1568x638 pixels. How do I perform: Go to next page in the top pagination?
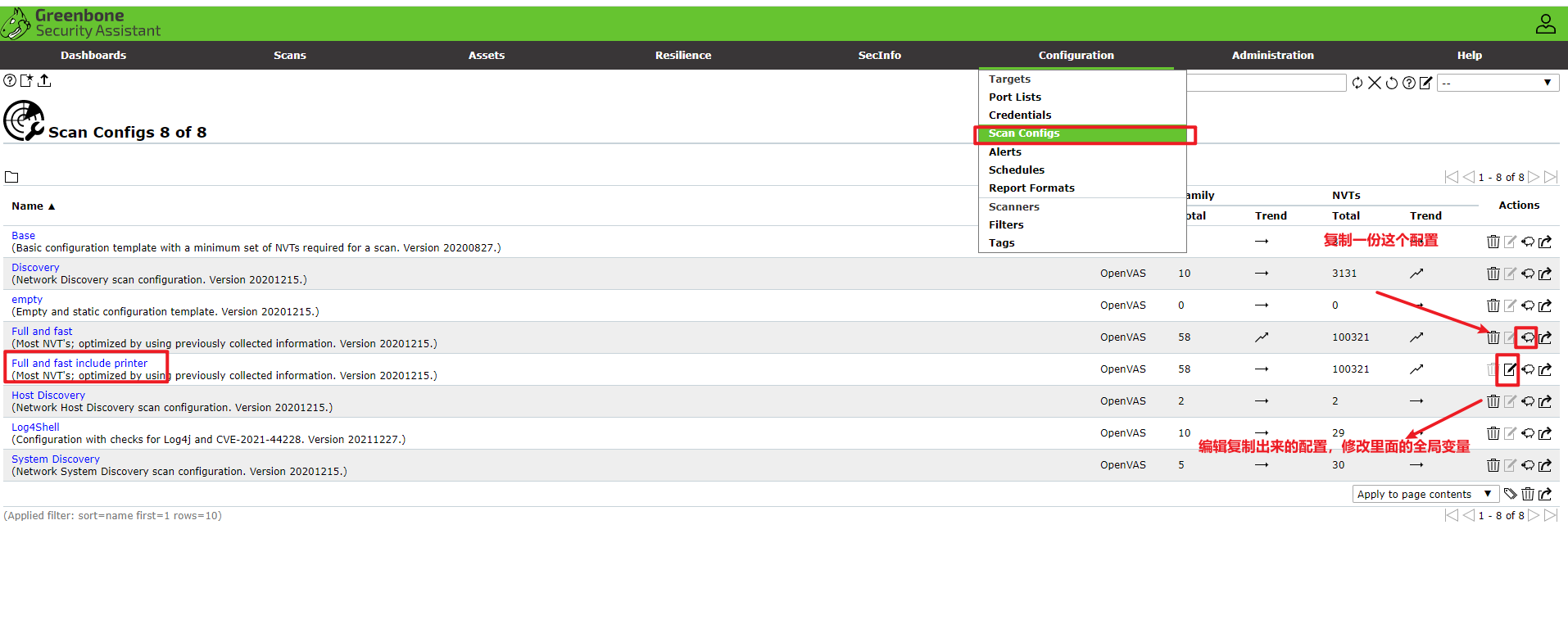pos(1534,177)
